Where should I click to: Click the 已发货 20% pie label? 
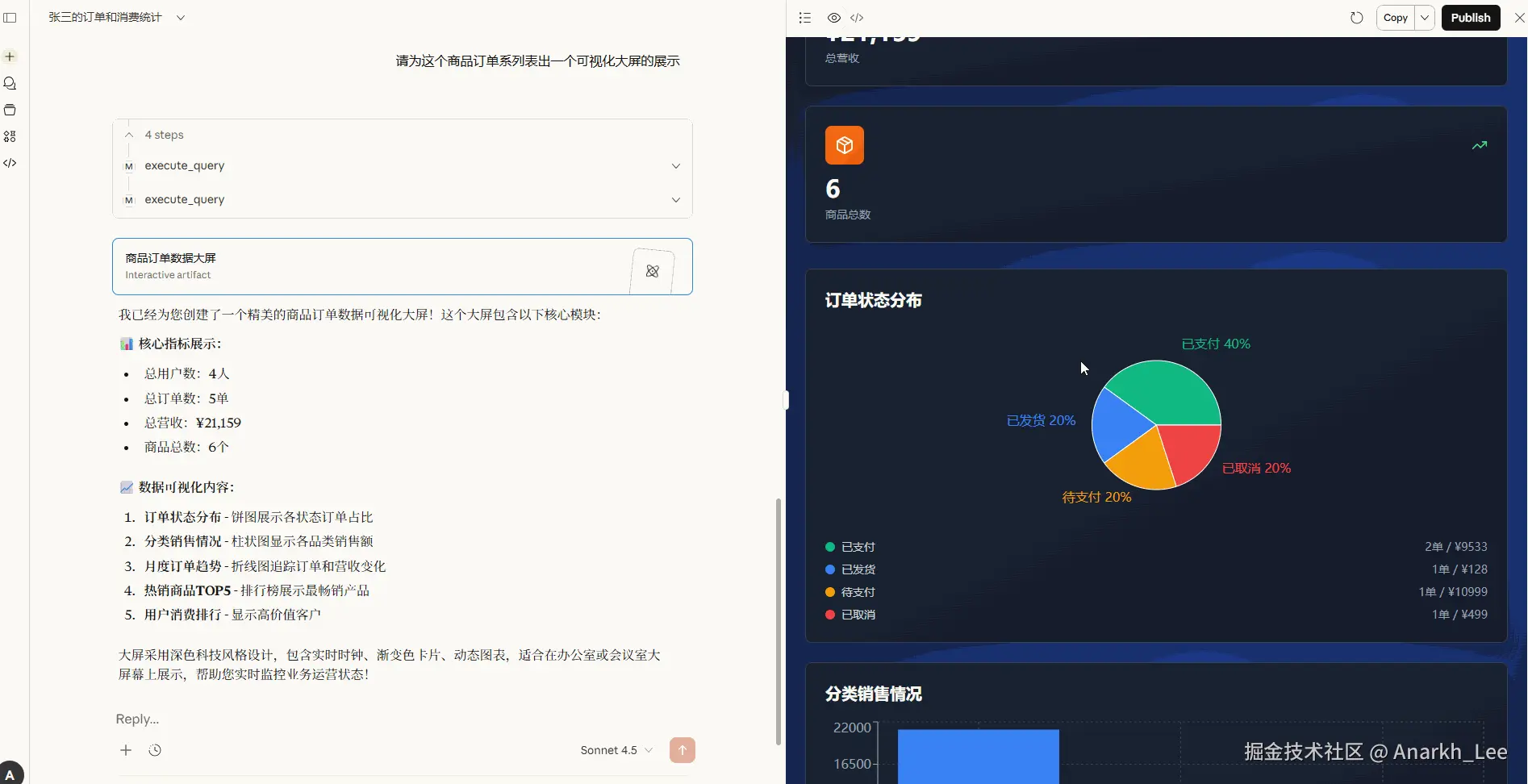pyautogui.click(x=1041, y=421)
